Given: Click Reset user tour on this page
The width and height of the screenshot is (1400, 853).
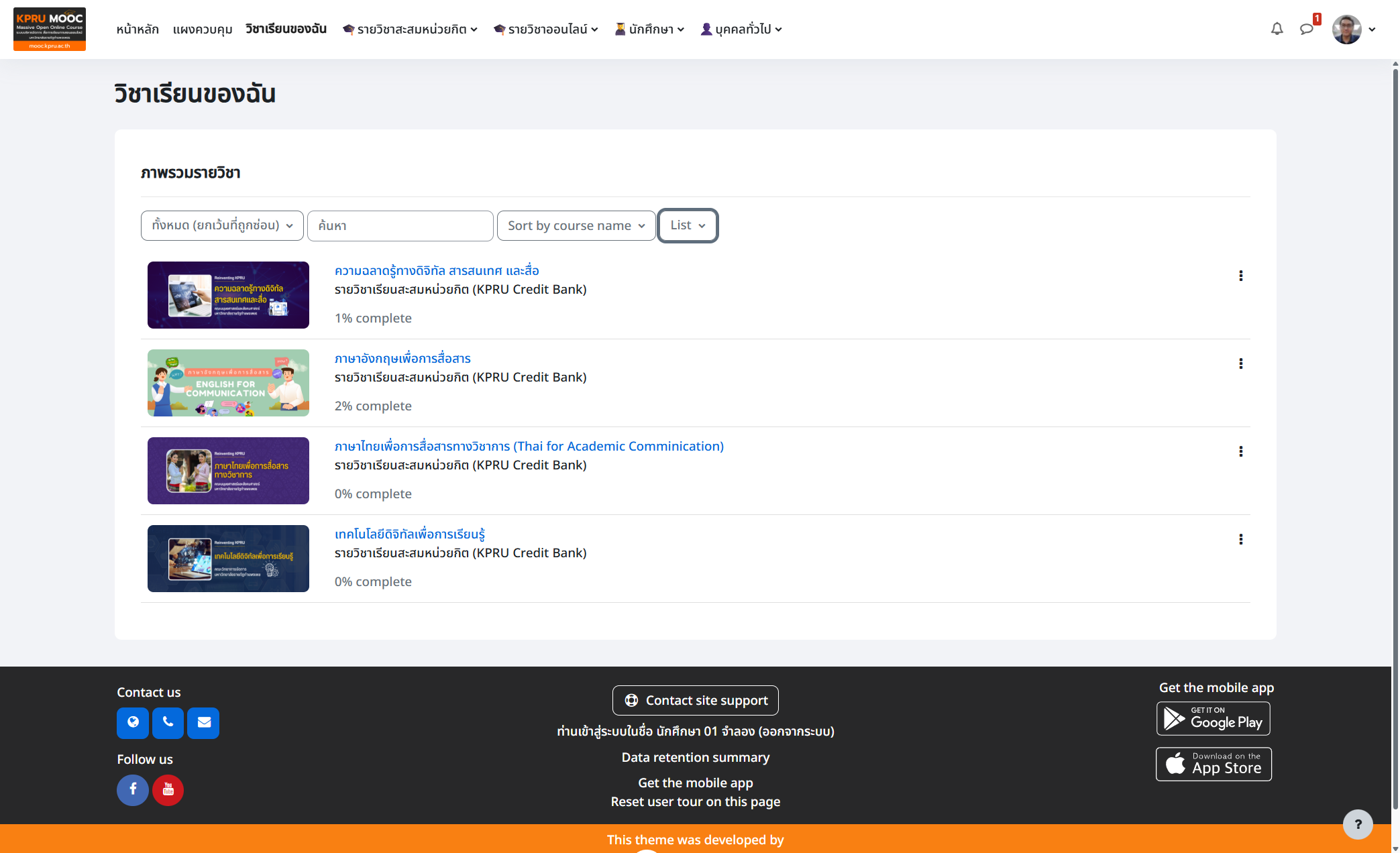Looking at the screenshot, I should click(696, 801).
